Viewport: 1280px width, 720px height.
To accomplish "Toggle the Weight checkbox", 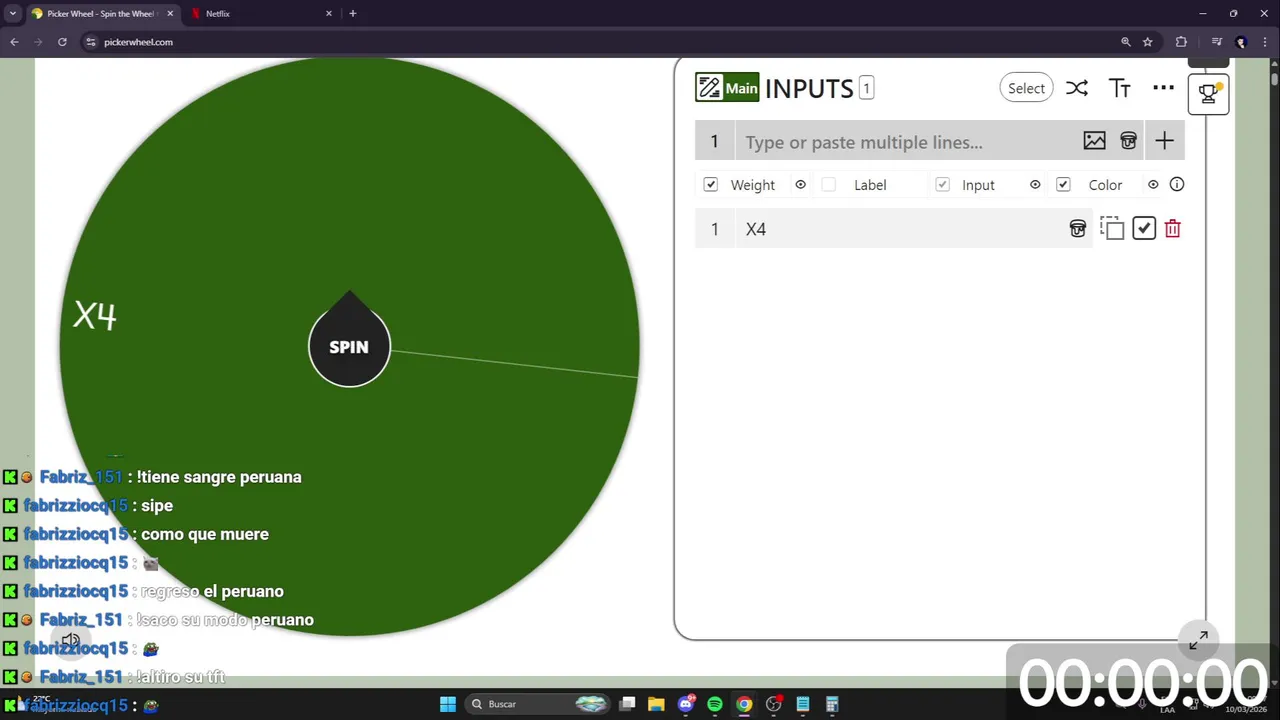I will (x=710, y=184).
